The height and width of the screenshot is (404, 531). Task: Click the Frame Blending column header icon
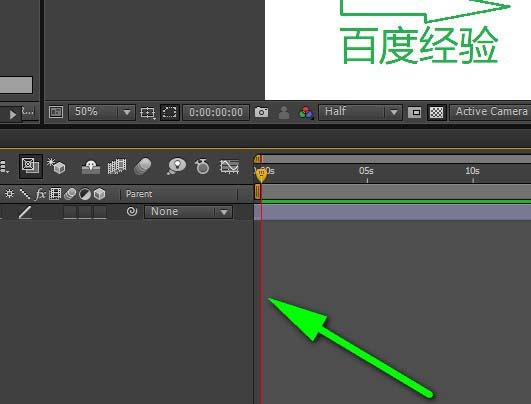[x=55, y=194]
